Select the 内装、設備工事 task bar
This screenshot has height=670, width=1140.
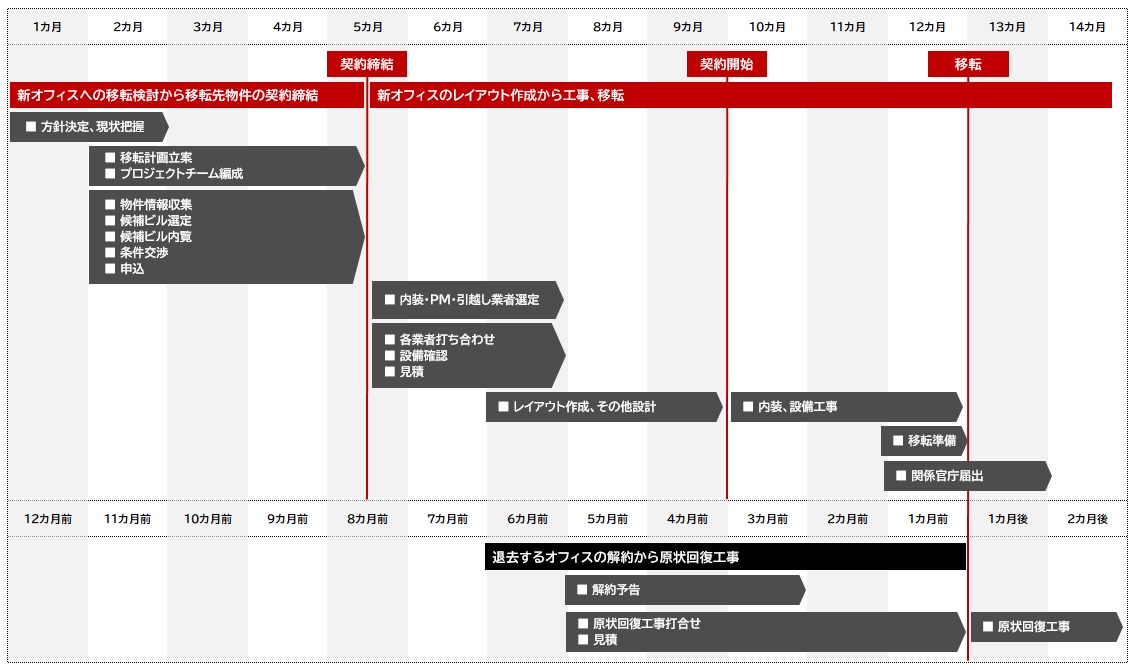tap(845, 407)
